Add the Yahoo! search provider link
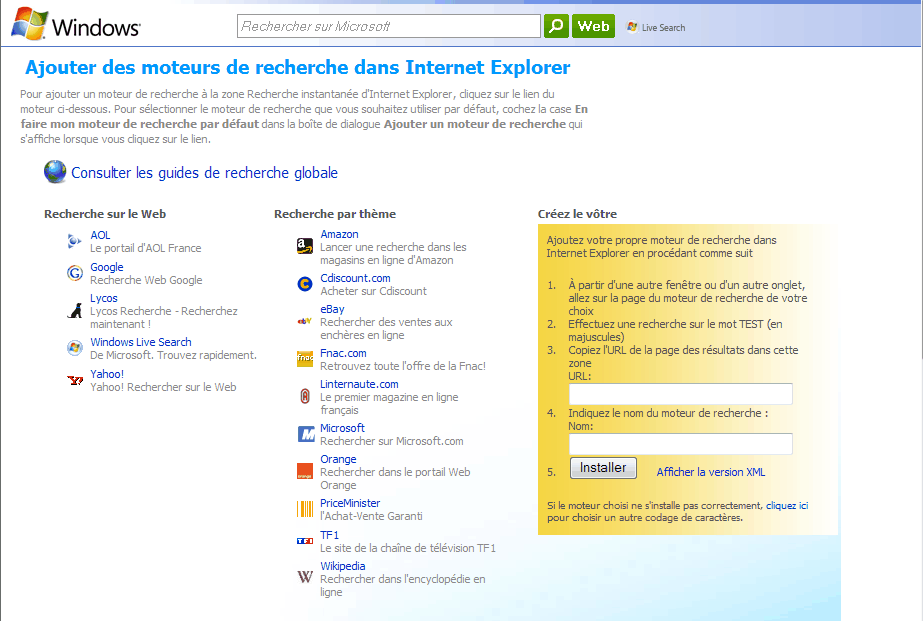Viewport: 923px width, 621px height. pyautogui.click(x=107, y=374)
